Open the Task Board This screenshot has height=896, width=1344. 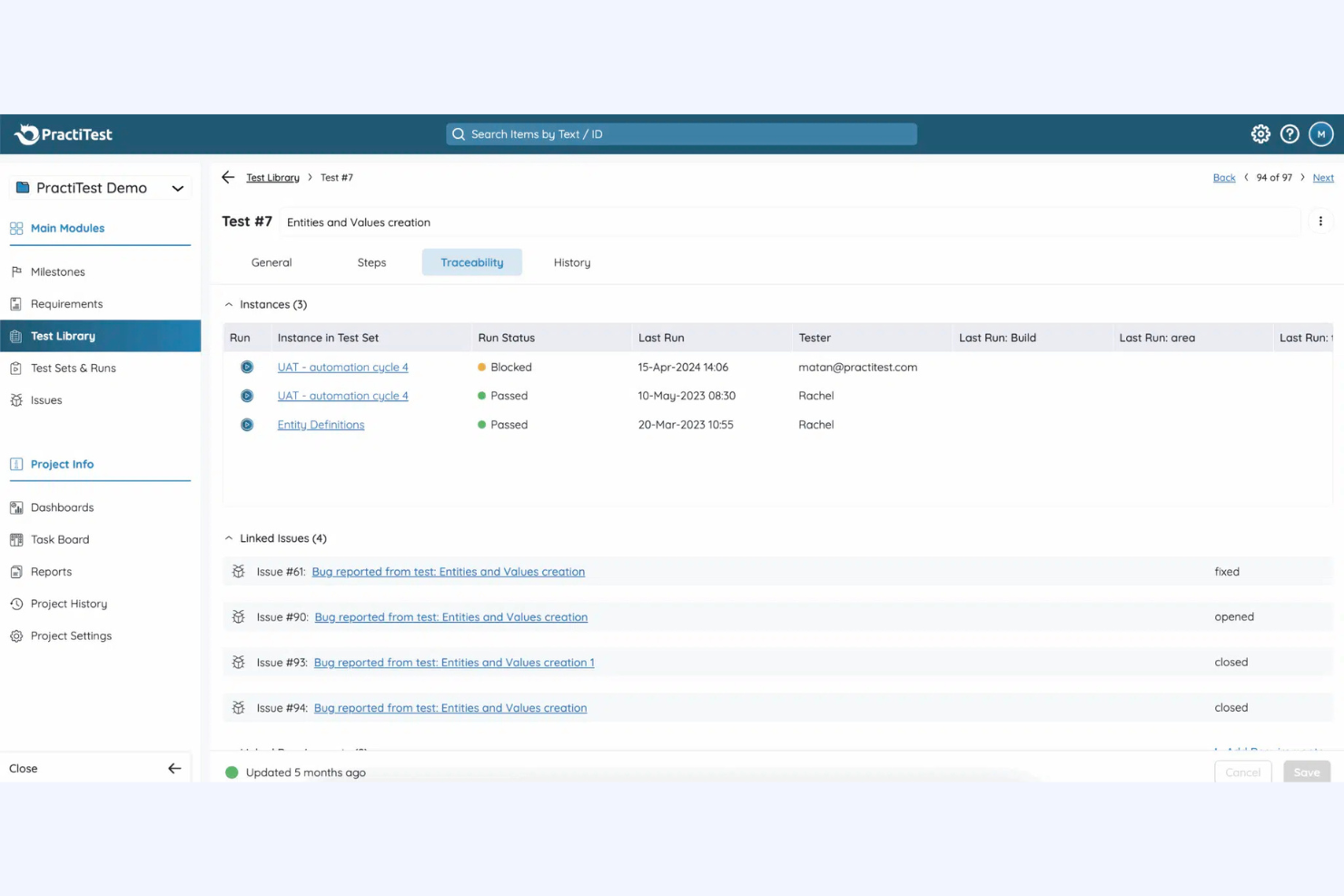[60, 539]
